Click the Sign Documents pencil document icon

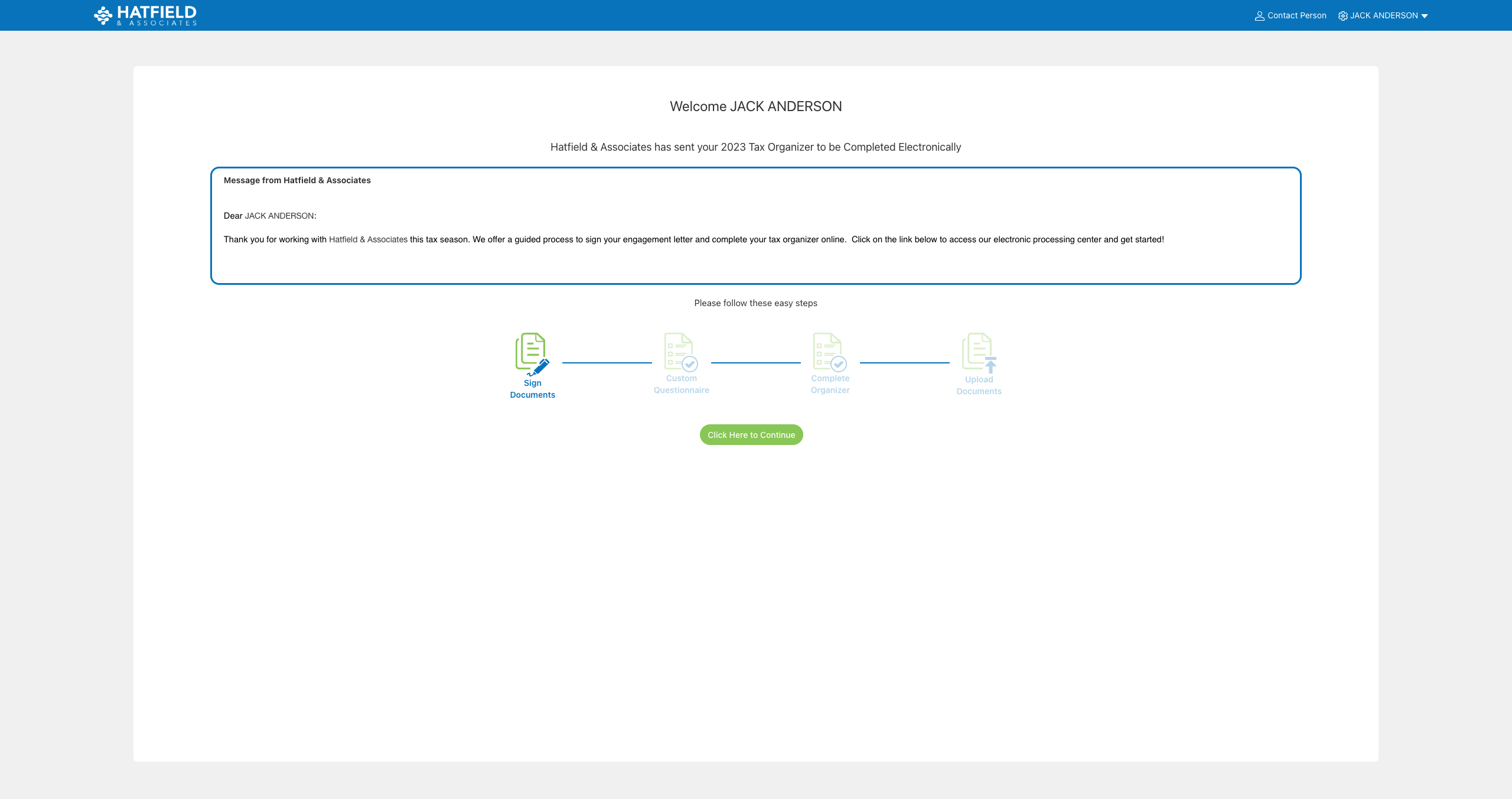pyautogui.click(x=532, y=353)
